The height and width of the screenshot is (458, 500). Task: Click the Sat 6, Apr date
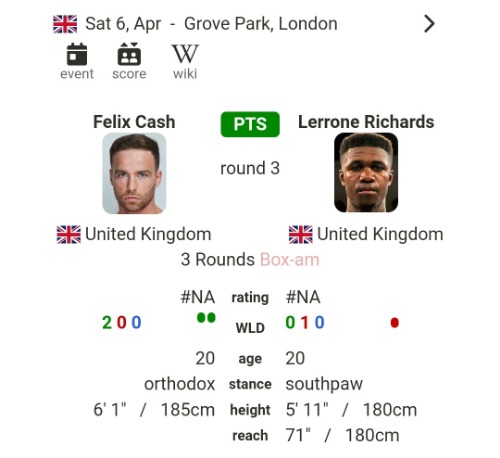click(123, 24)
